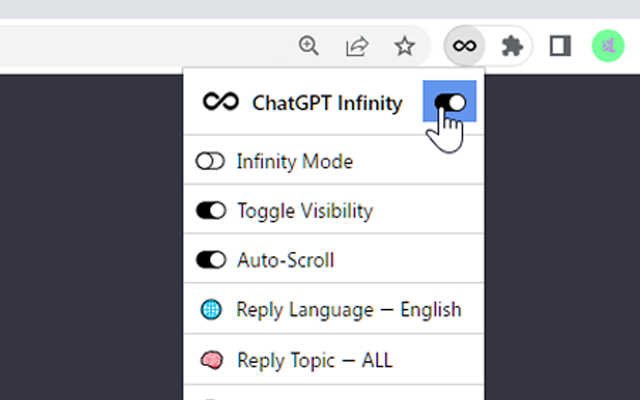This screenshot has width=640, height=400.
Task: Click the globe icon beside Reply Language
Action: [x=211, y=310]
